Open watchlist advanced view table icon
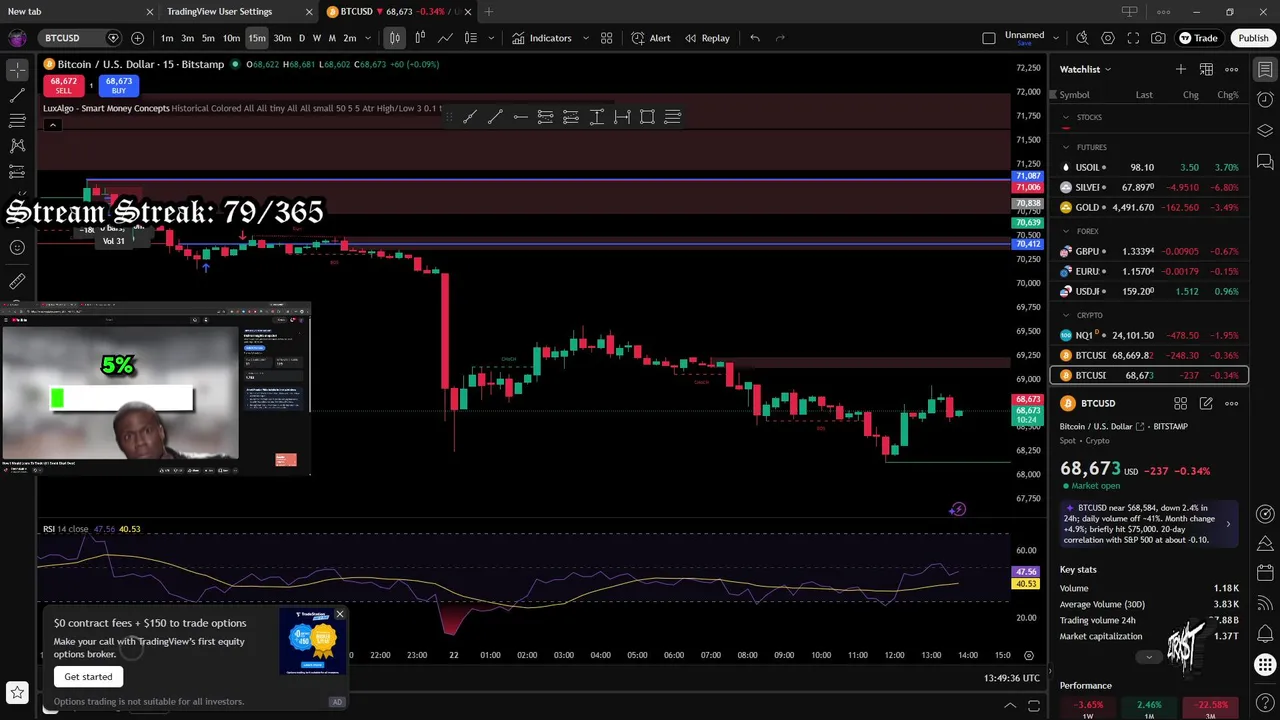Image resolution: width=1280 pixels, height=720 pixels. coord(1206,69)
